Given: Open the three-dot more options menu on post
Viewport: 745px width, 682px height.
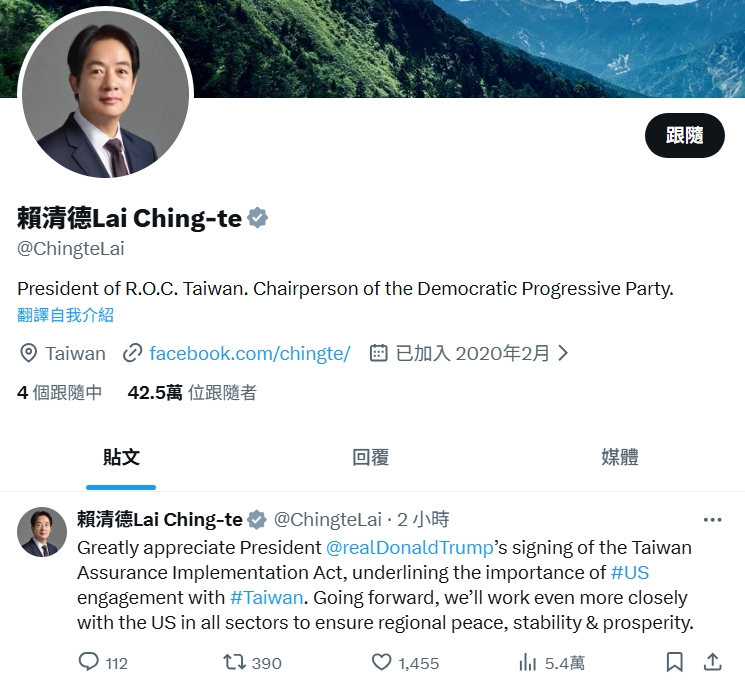Looking at the screenshot, I should tap(713, 520).
